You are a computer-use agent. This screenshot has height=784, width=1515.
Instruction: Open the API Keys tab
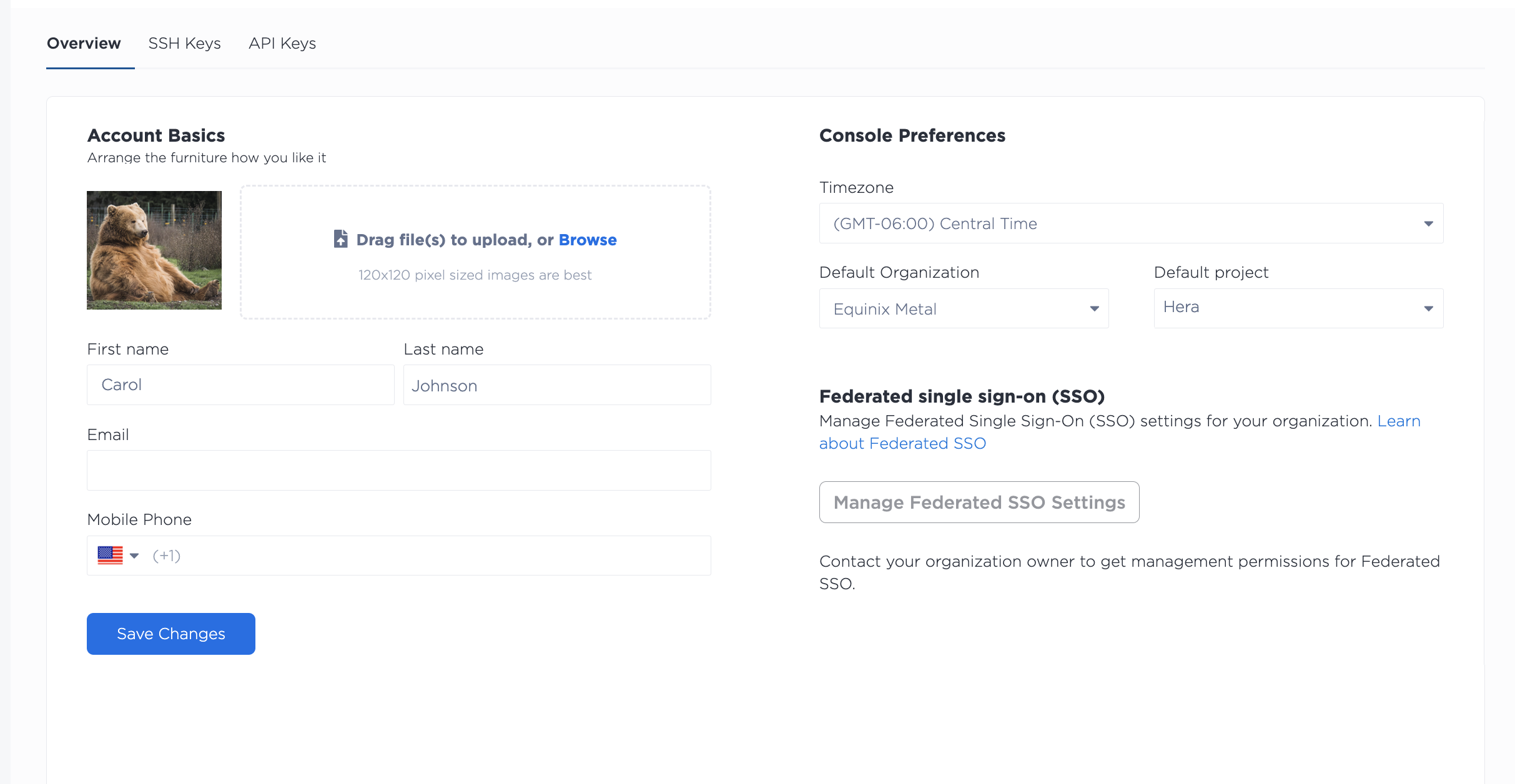[x=282, y=43]
